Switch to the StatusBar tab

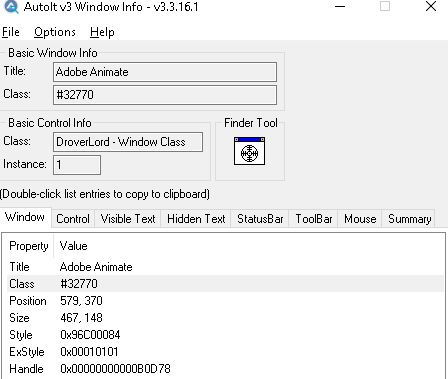(x=260, y=219)
